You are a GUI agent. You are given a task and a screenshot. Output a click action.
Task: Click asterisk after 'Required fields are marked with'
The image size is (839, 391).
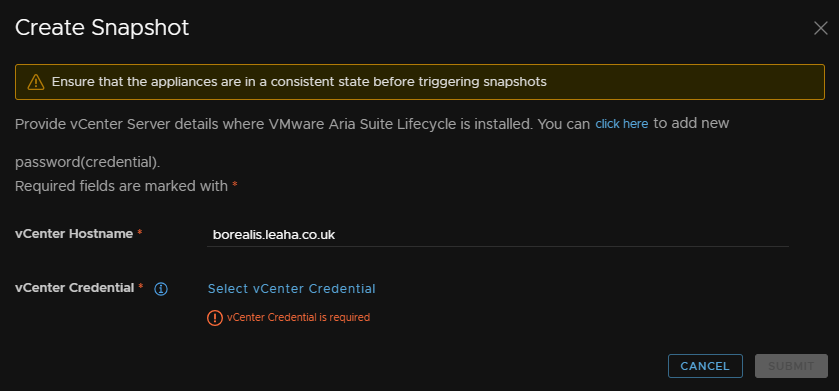[x=234, y=185]
